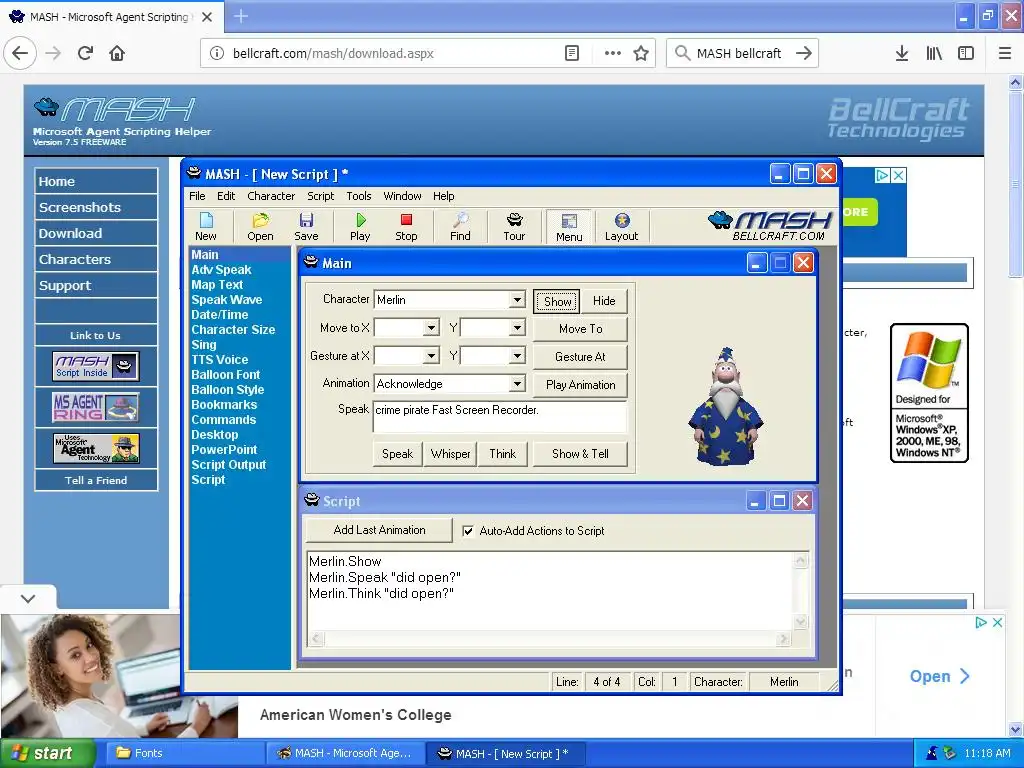Click the Layout toolbar icon

pyautogui.click(x=621, y=227)
